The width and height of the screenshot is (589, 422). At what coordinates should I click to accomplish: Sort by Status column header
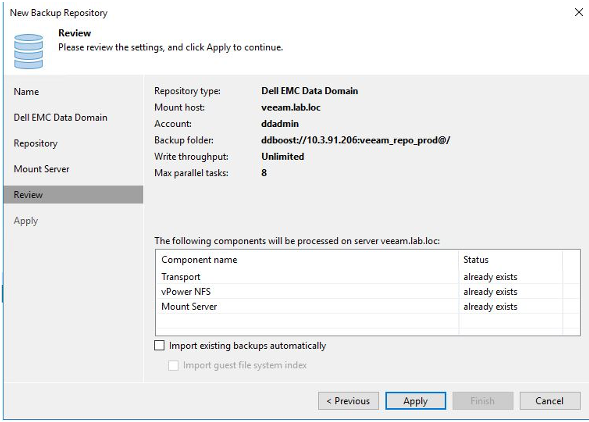tap(510, 260)
